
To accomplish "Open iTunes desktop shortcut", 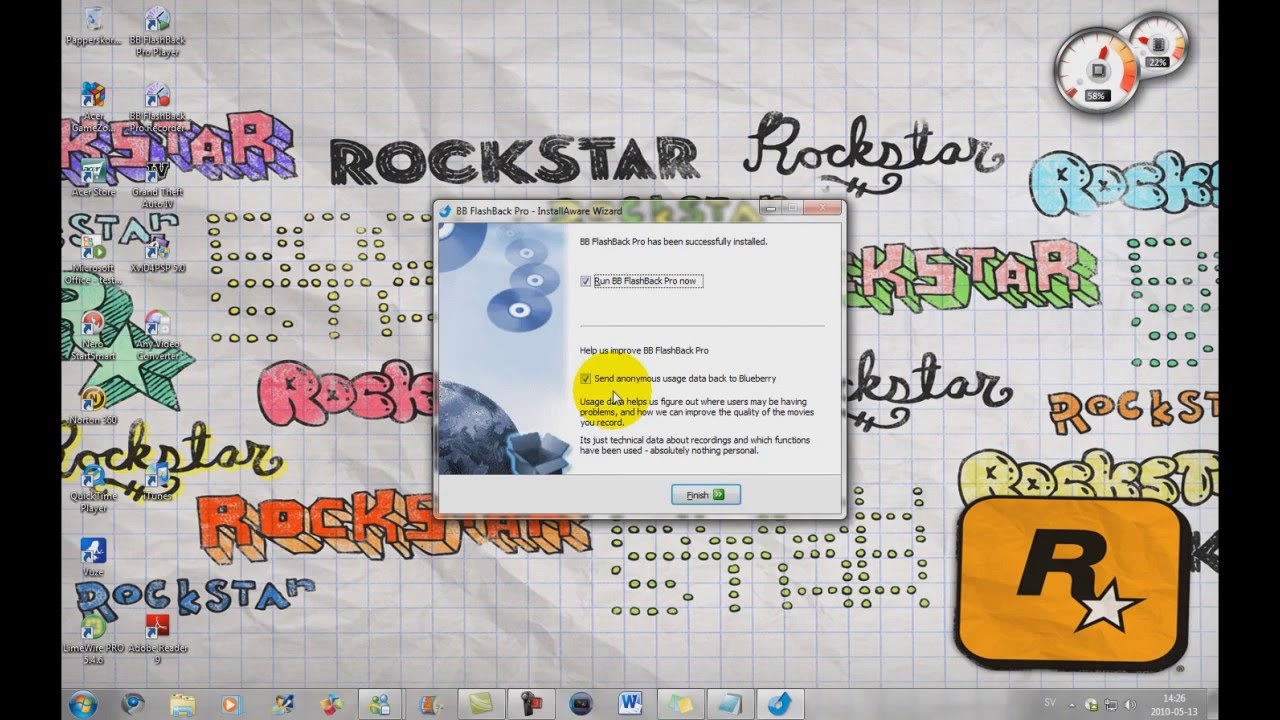I will tap(157, 482).
